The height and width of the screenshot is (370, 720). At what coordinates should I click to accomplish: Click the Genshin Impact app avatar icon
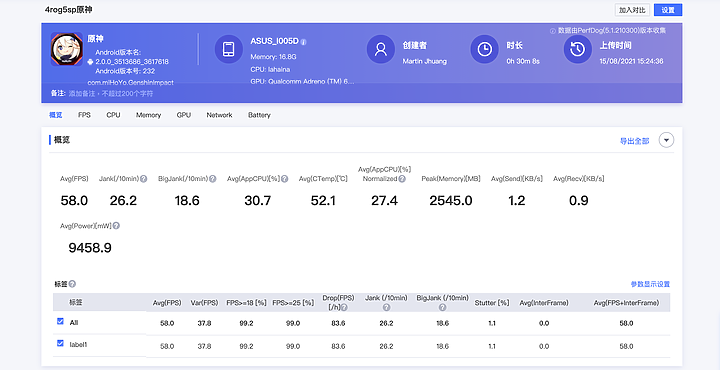tap(67, 49)
